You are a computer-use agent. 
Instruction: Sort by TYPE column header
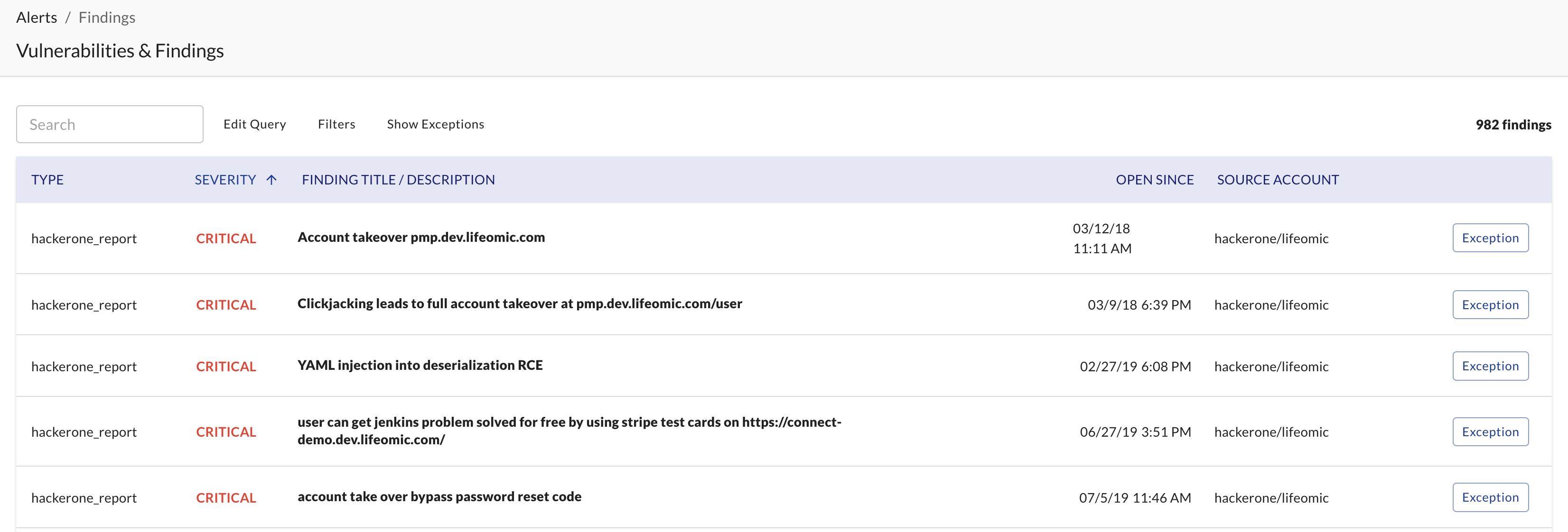[47, 179]
